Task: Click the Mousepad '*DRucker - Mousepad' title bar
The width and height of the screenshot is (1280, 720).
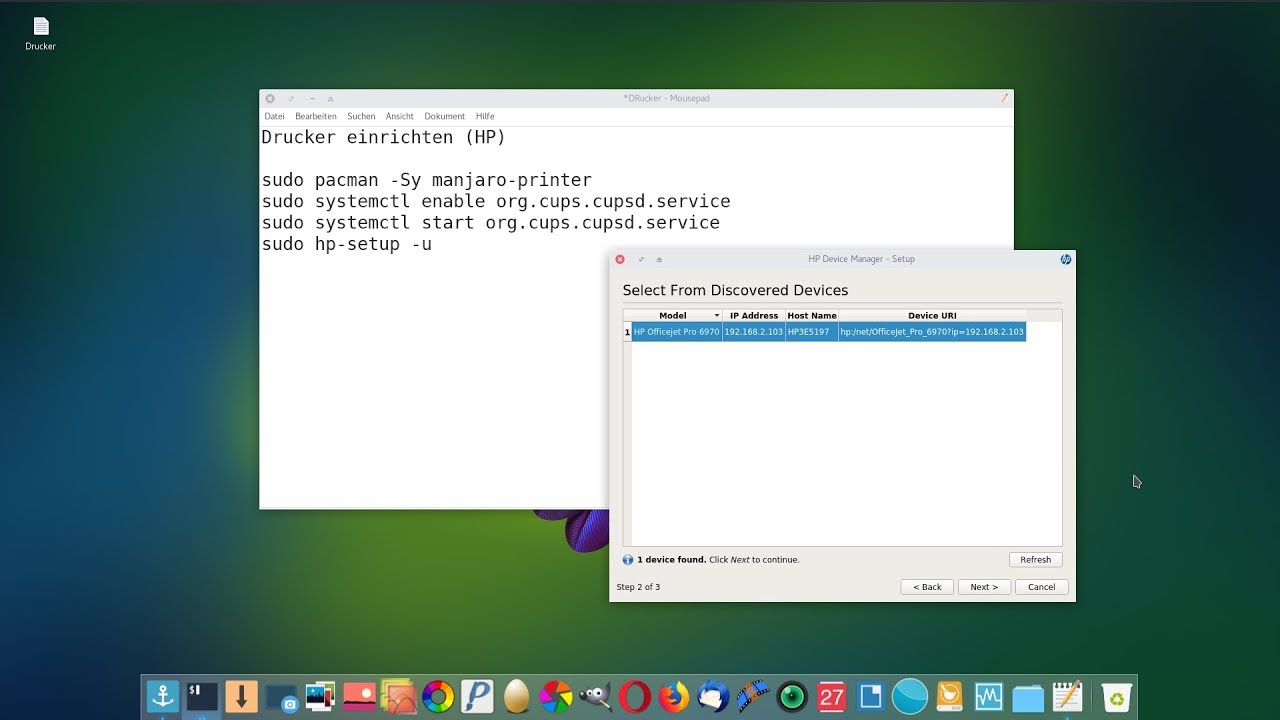Action: click(666, 98)
